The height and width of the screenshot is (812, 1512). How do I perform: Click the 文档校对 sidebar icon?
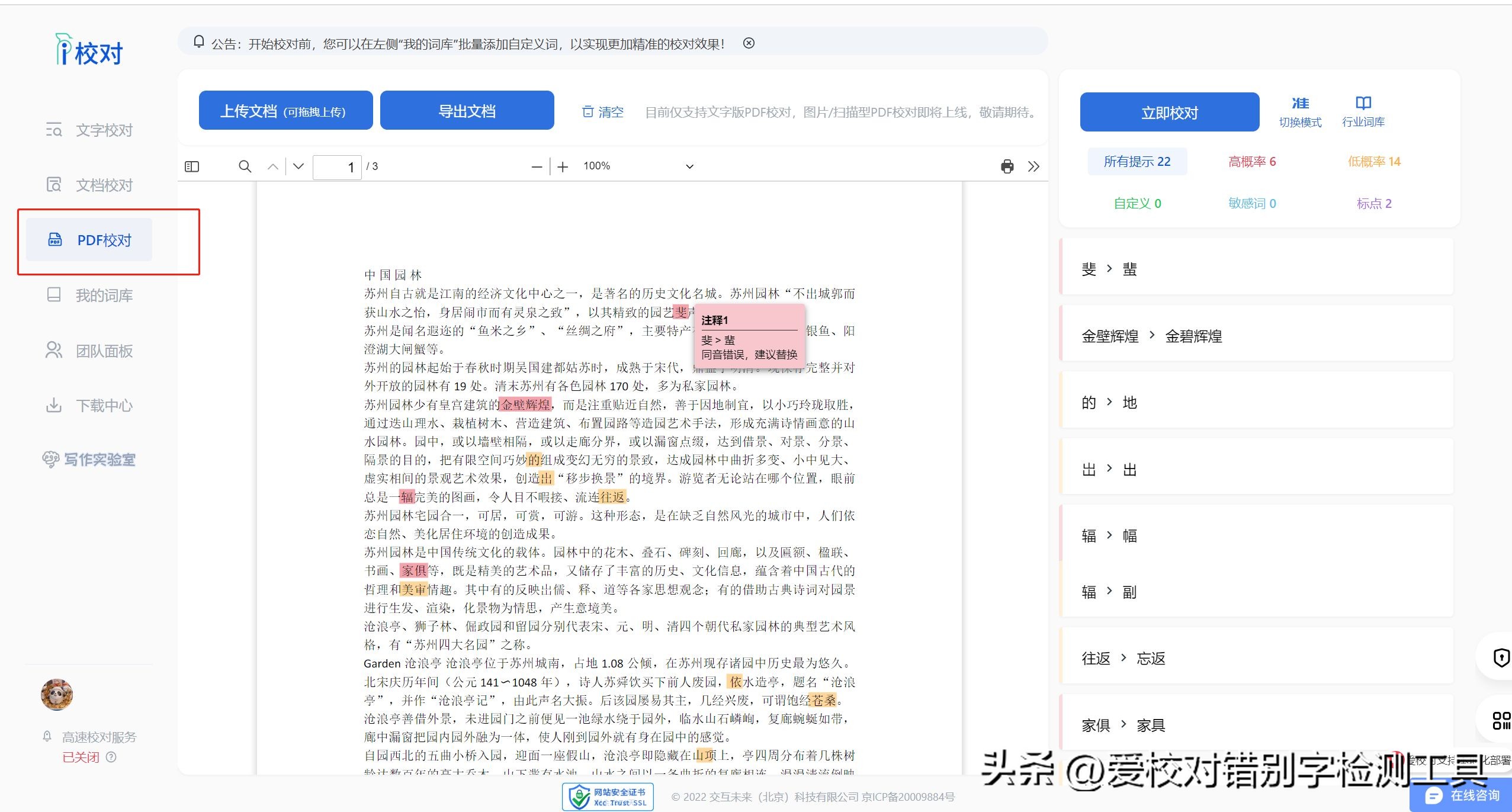coord(54,185)
